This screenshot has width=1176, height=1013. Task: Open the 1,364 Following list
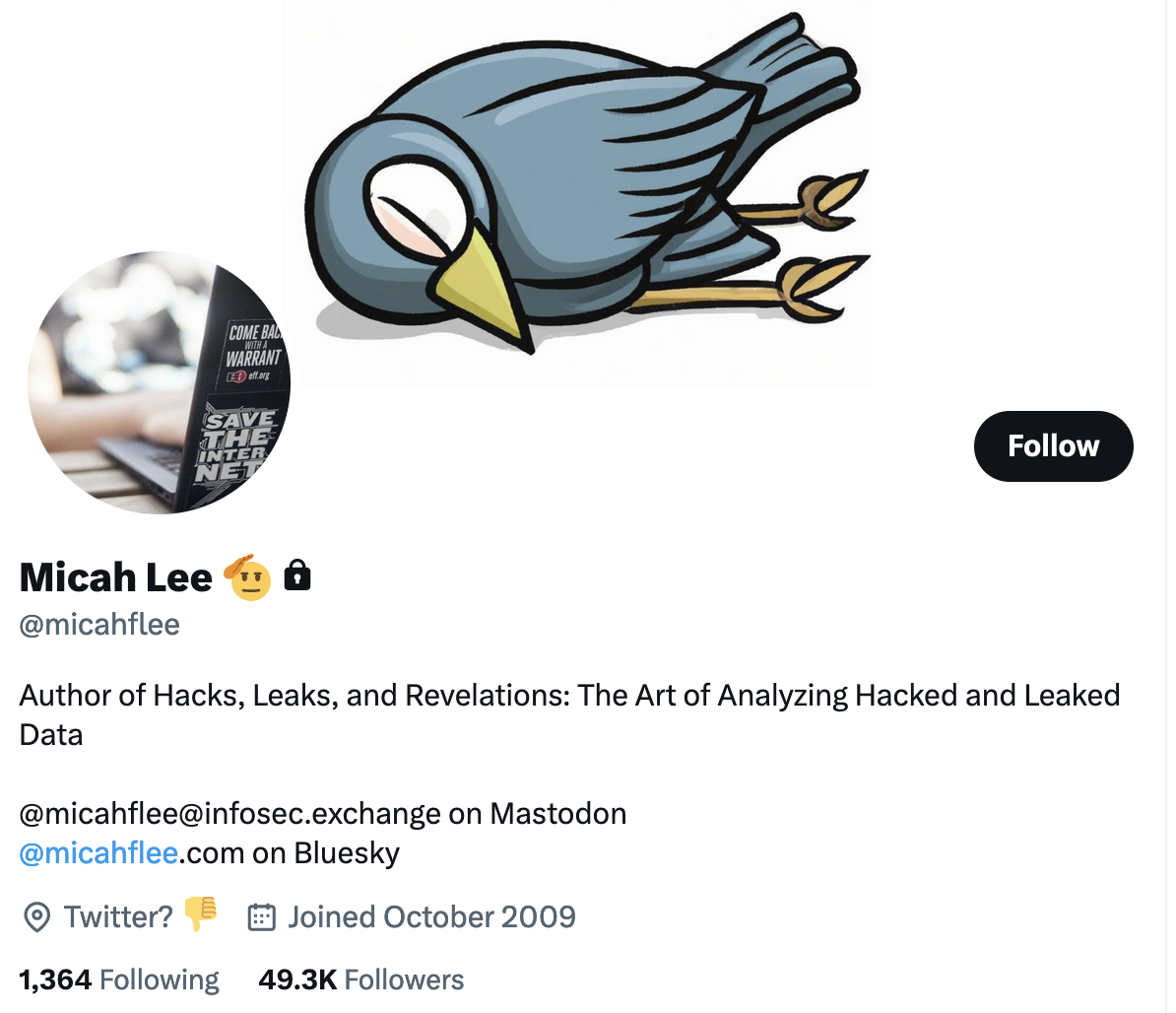118,979
